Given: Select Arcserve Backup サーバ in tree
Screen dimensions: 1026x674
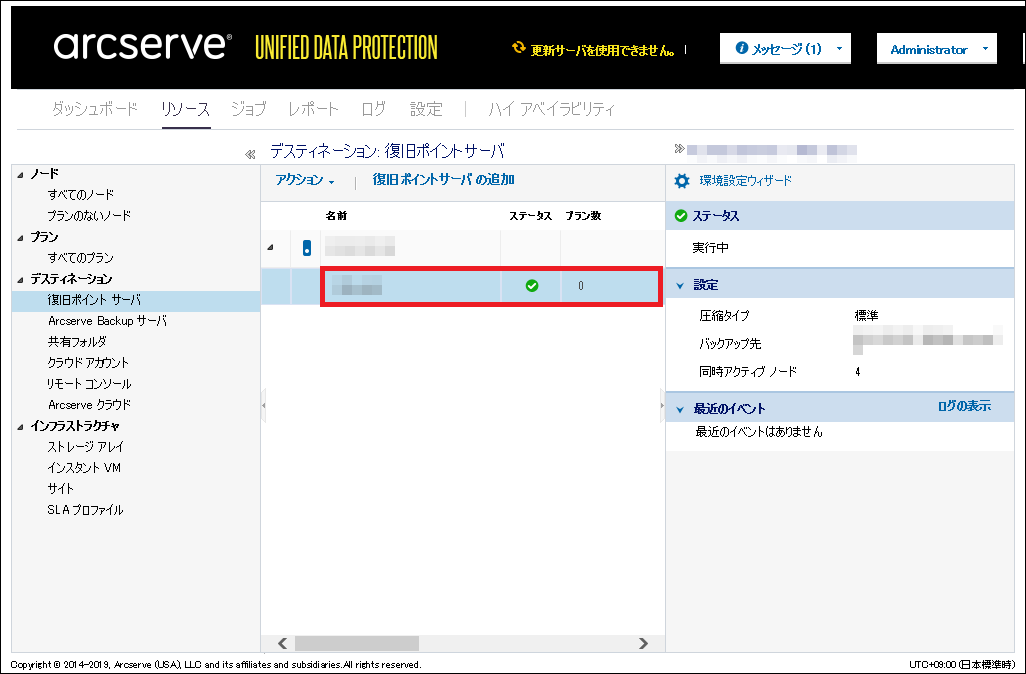Looking at the screenshot, I should pos(107,321).
